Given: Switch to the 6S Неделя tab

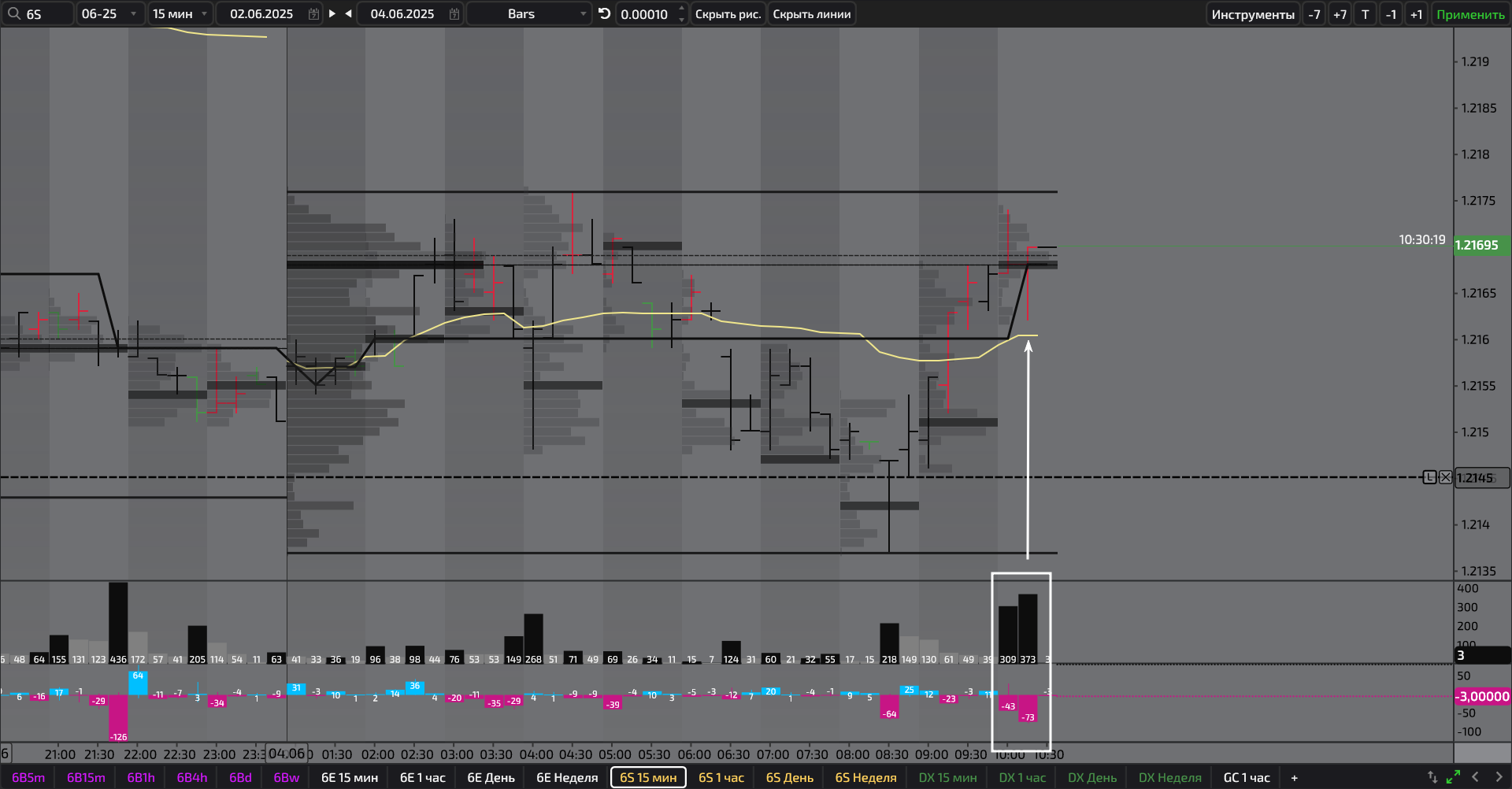Looking at the screenshot, I should [865, 777].
